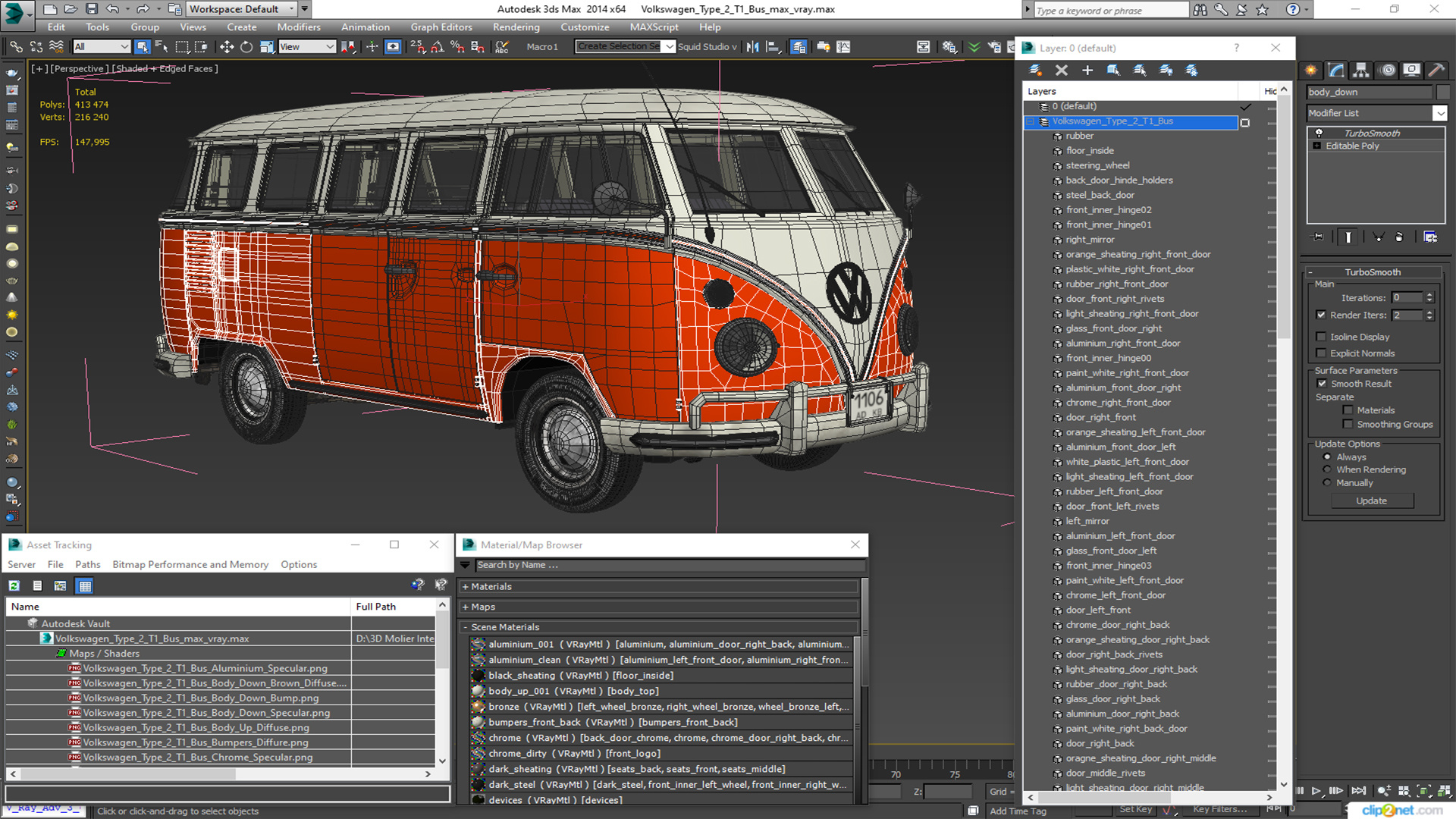The width and height of the screenshot is (1456, 819).
Task: Click the Mirror tool icon
Action: coord(752,47)
